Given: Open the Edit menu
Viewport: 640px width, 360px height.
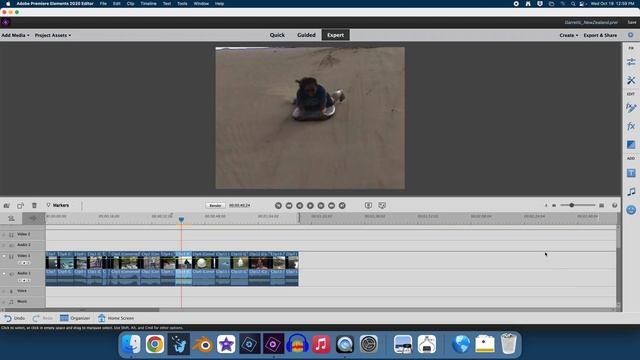Looking at the screenshot, I should (117, 3).
